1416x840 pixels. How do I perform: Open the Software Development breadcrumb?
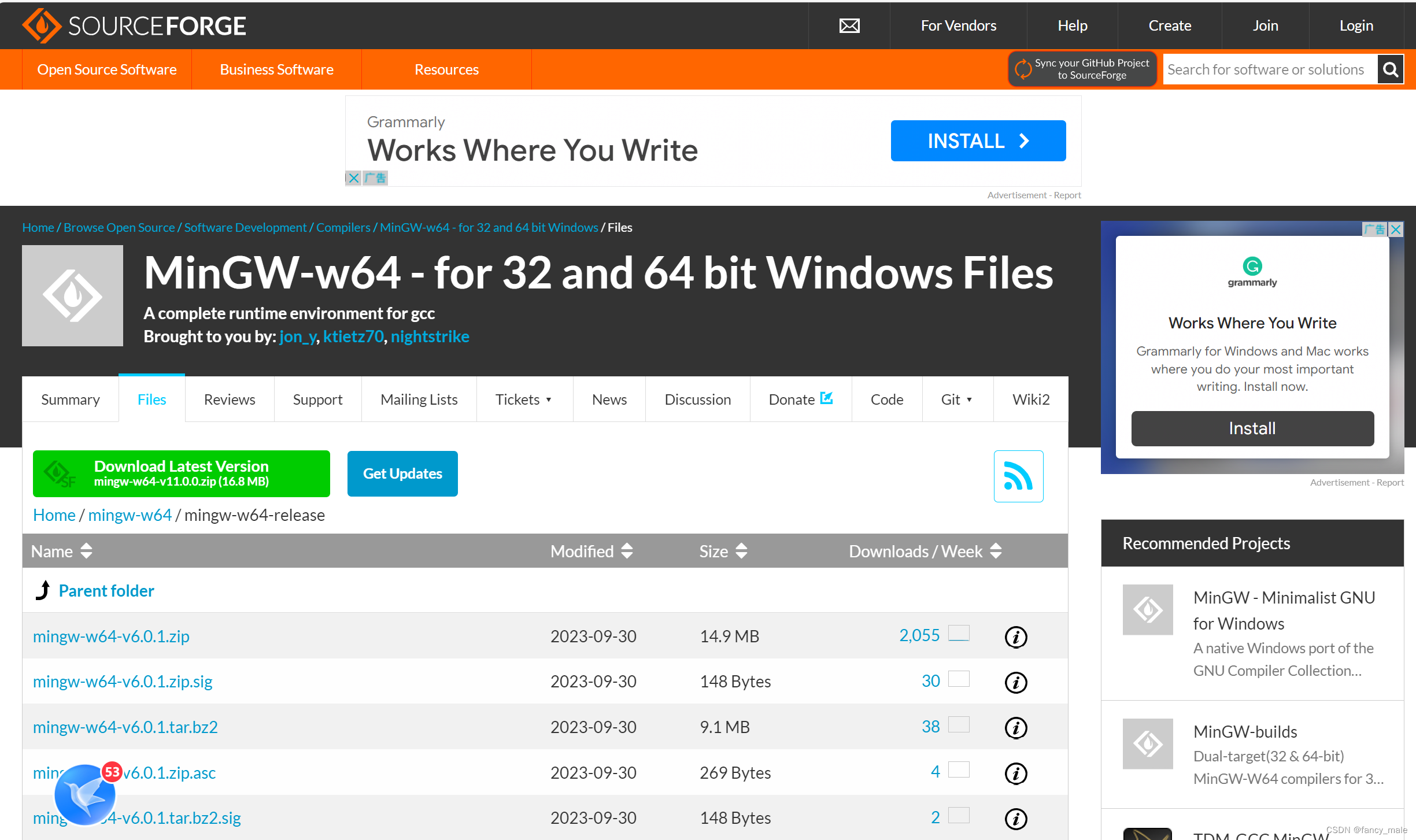[x=245, y=228]
